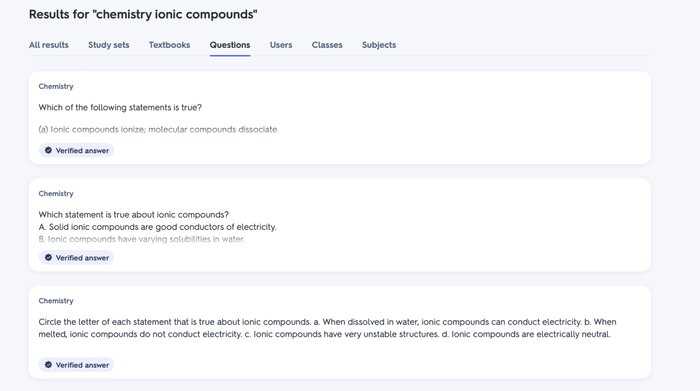This screenshot has width=700, height=391.
Task: Open the Classes tab
Action: (327, 45)
